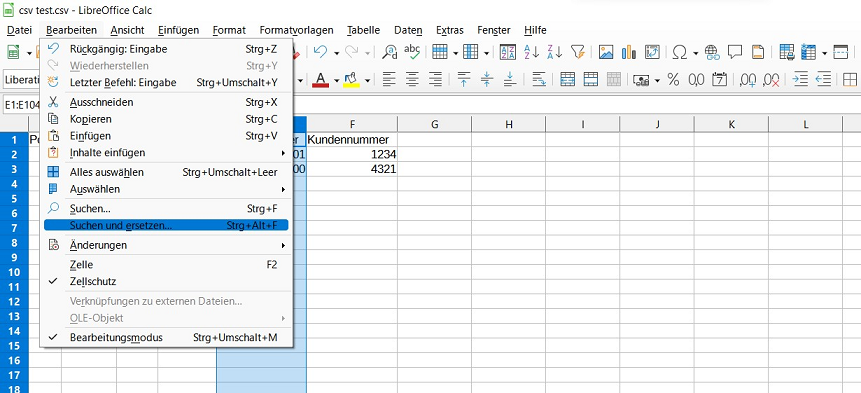Viewport: 861px width, 393px height.
Task: Select column G header
Action: (x=434, y=124)
